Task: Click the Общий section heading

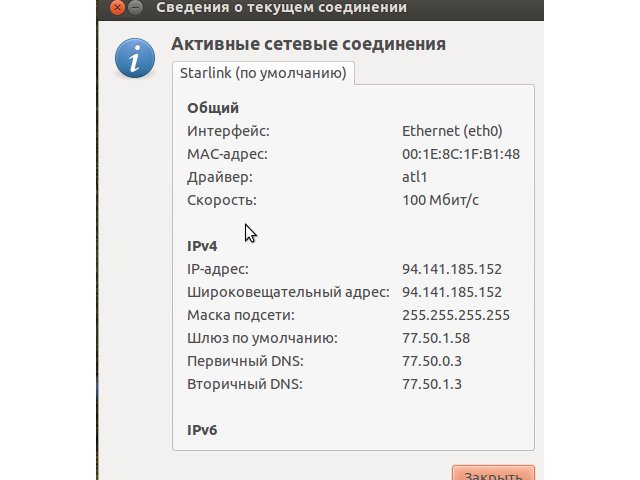Action: [x=213, y=108]
